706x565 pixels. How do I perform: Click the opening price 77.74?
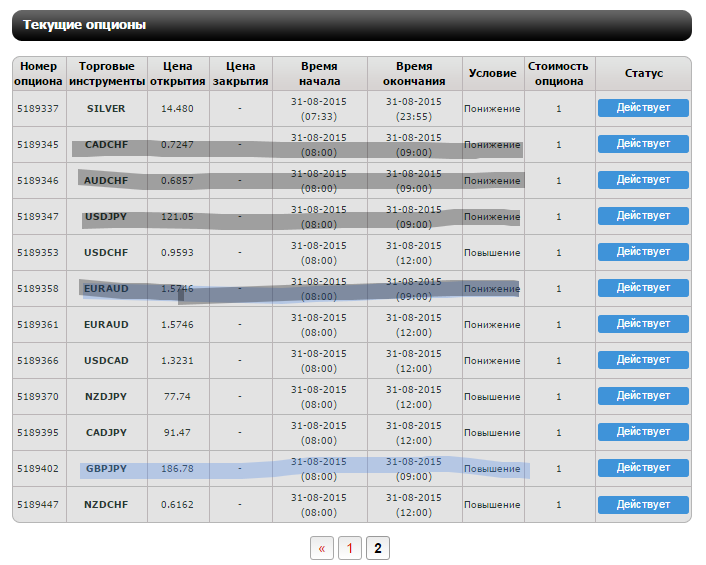click(177, 397)
